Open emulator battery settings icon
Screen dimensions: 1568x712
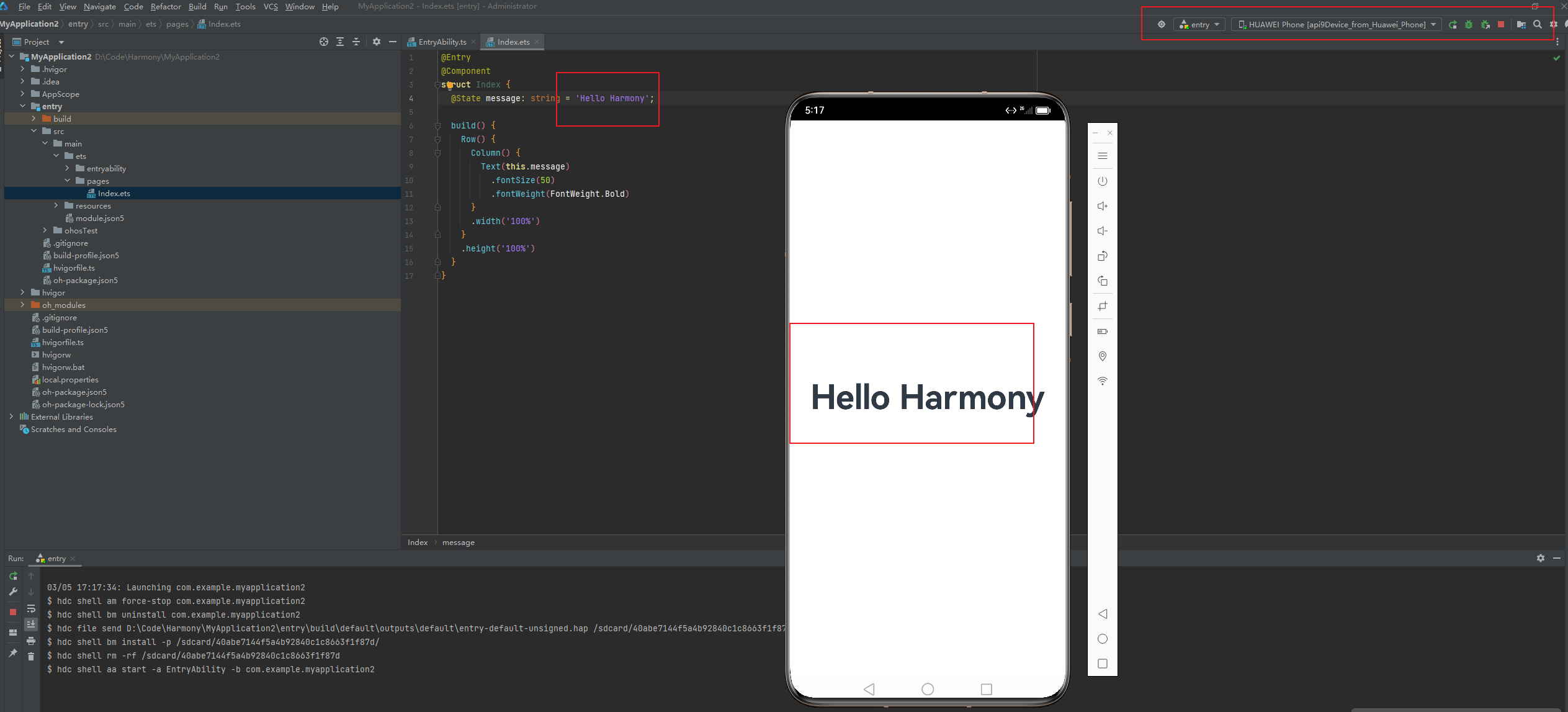click(x=1103, y=331)
